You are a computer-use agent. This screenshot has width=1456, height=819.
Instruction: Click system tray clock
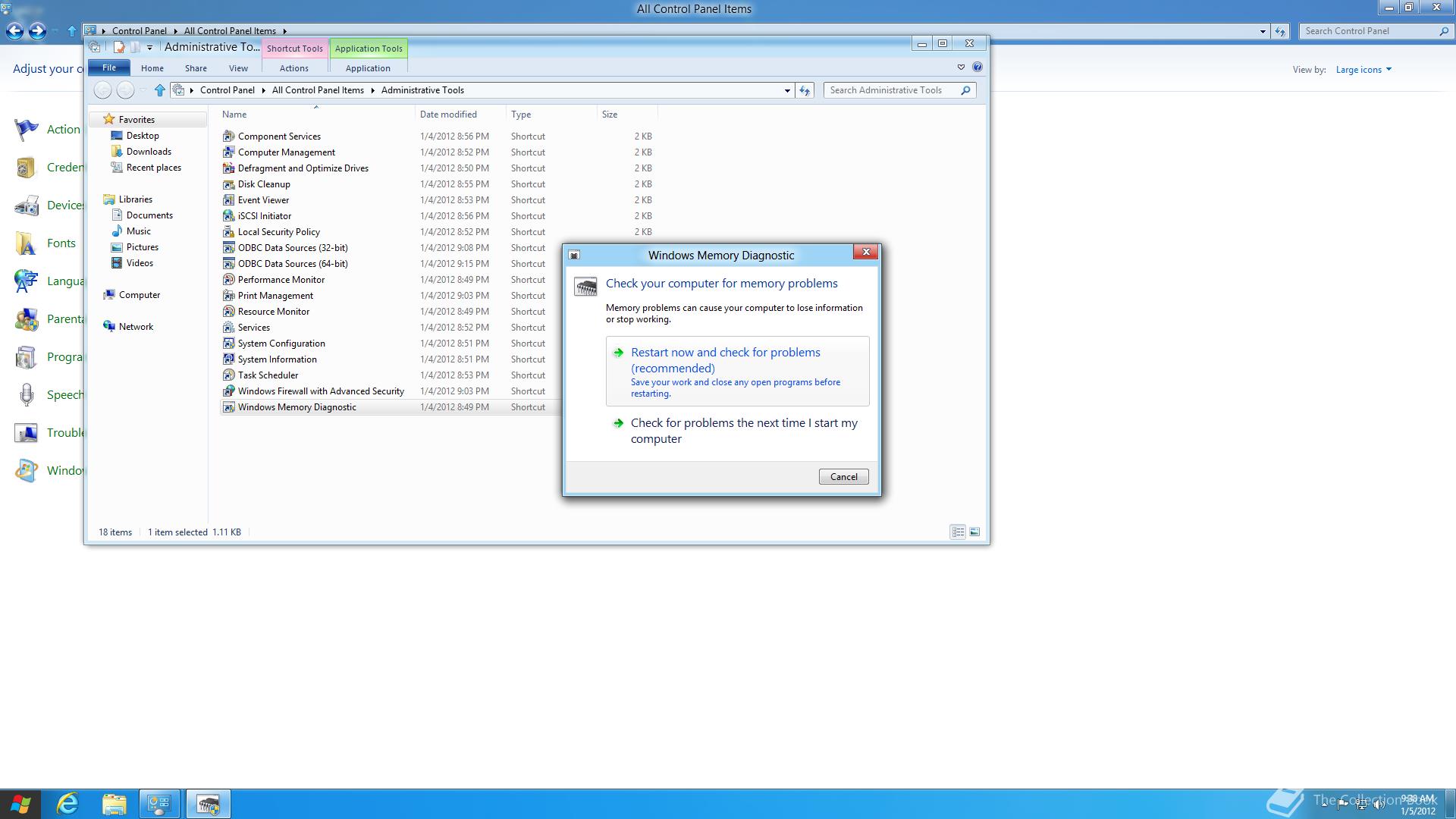click(1417, 805)
